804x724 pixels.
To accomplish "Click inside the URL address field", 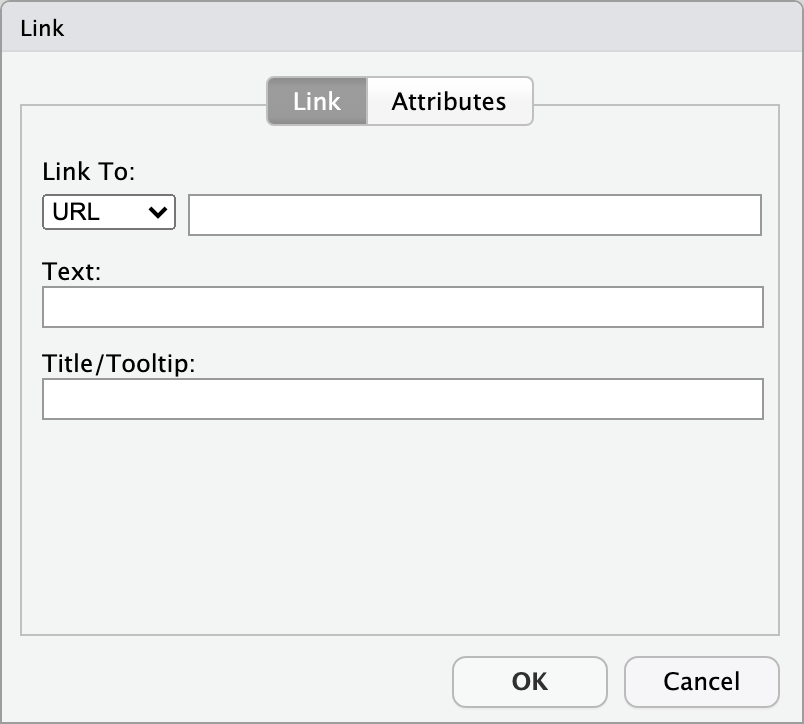I will (475, 214).
